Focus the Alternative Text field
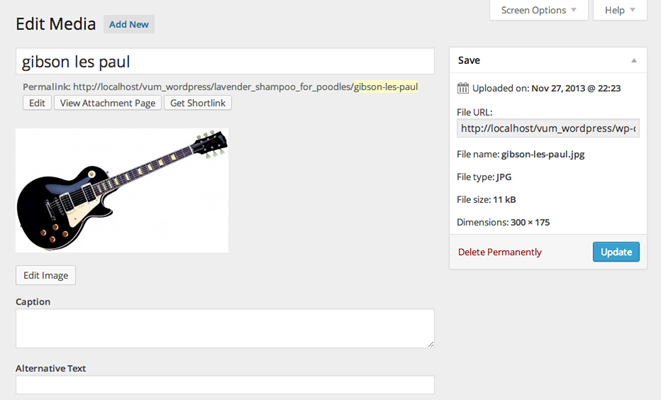Viewport: 661px width, 400px height. [225, 385]
